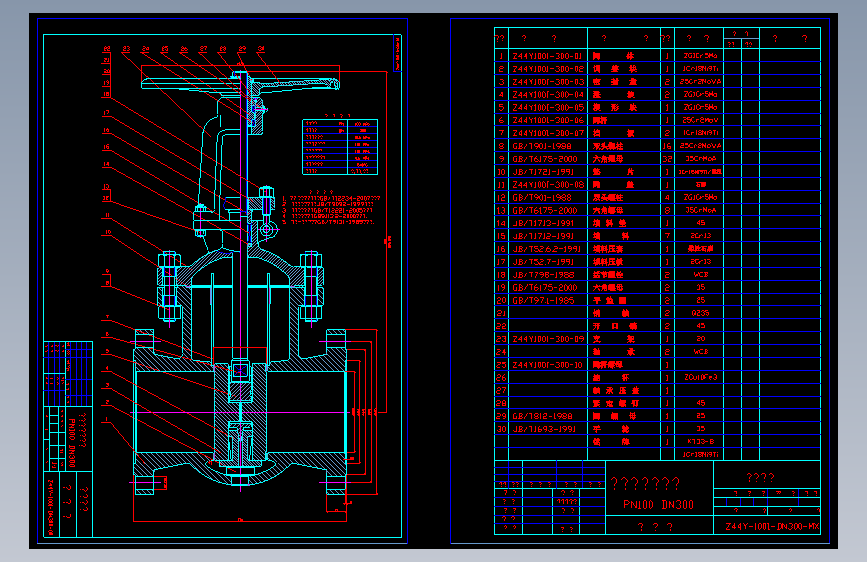This screenshot has height=562, width=867.
Task: Click the JB/T1712-1991 cell
Action: click(x=542, y=236)
